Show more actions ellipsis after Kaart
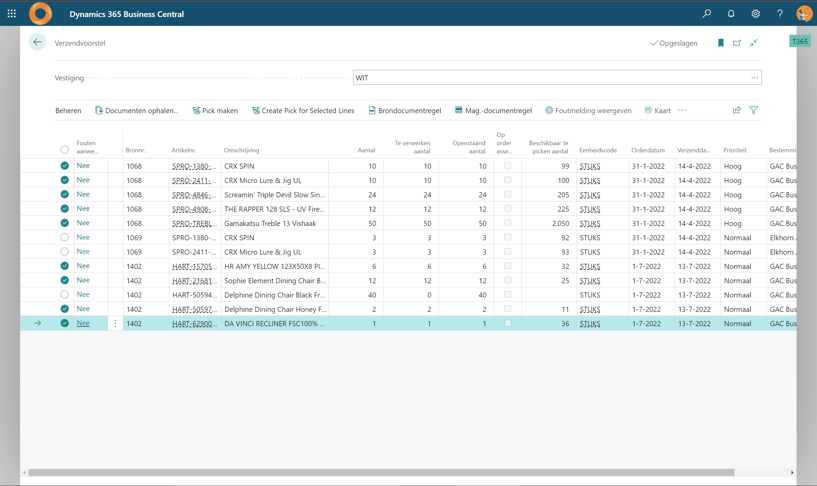Image resolution: width=817 pixels, height=486 pixels. point(682,110)
